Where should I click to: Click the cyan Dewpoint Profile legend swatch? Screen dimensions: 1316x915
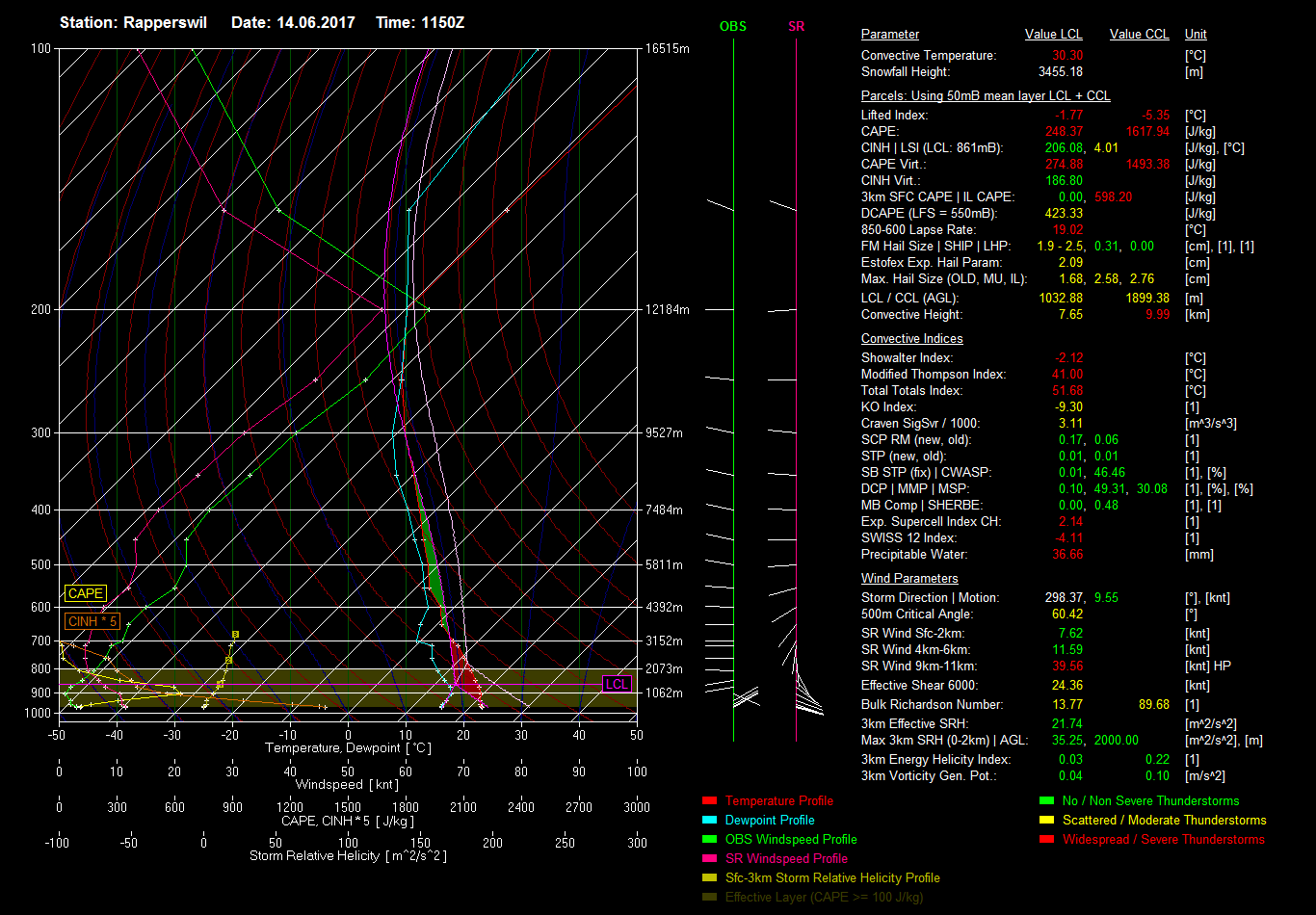pyautogui.click(x=709, y=820)
